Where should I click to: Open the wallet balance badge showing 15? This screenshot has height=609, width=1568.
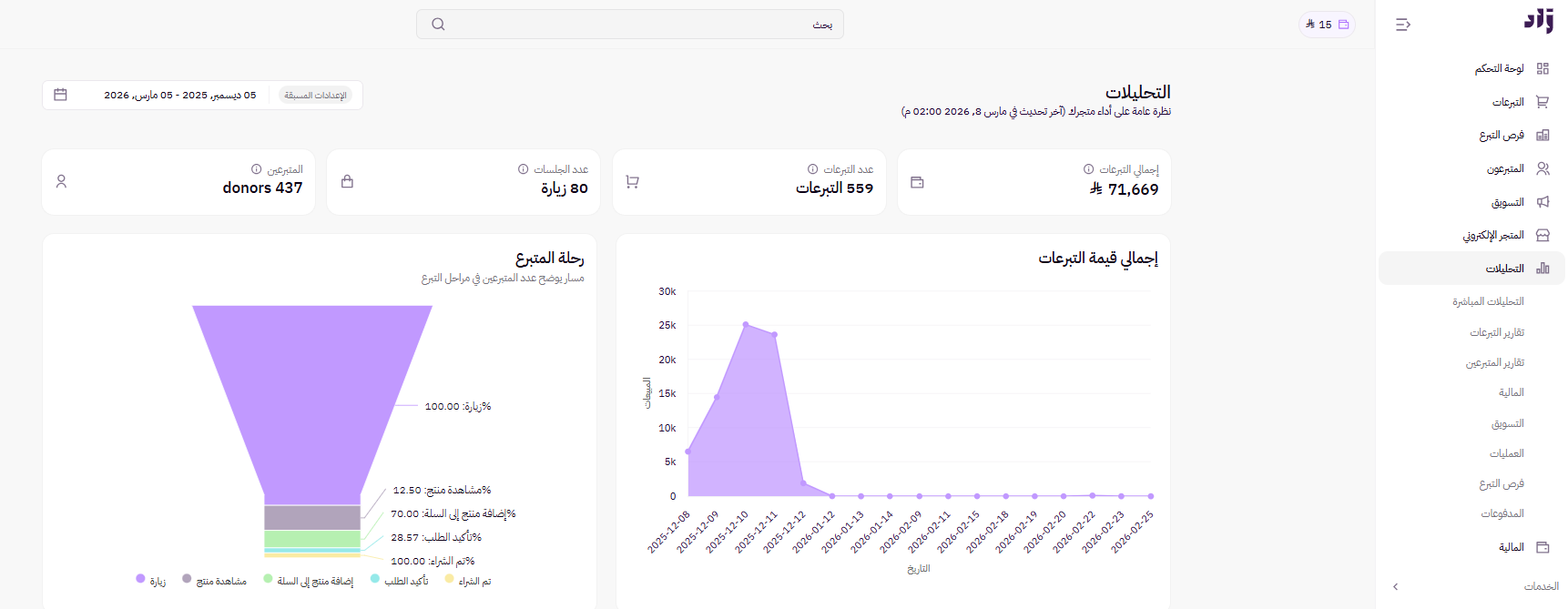coord(1327,25)
